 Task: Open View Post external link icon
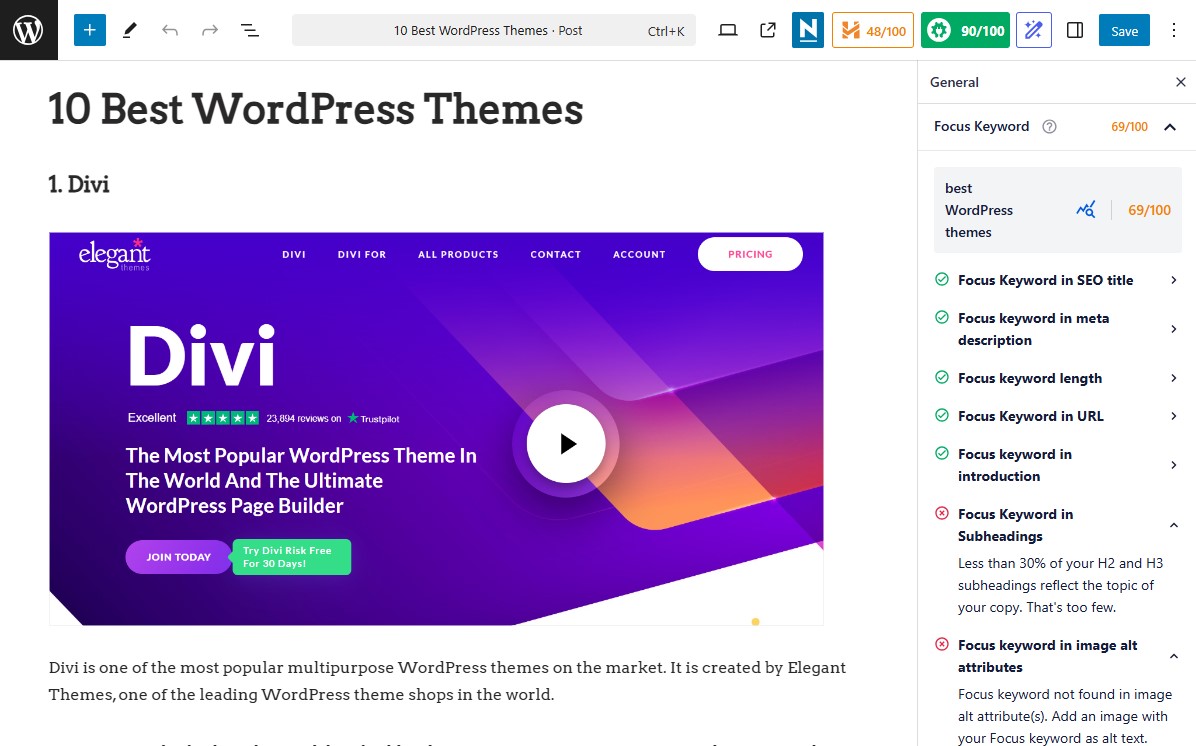click(768, 31)
